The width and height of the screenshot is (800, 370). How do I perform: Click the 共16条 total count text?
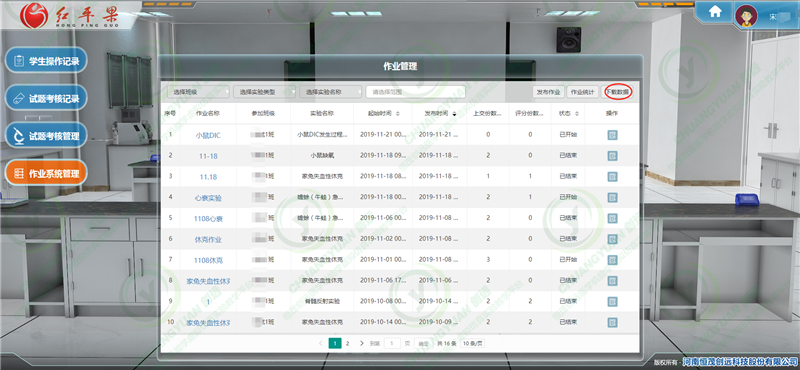click(447, 343)
